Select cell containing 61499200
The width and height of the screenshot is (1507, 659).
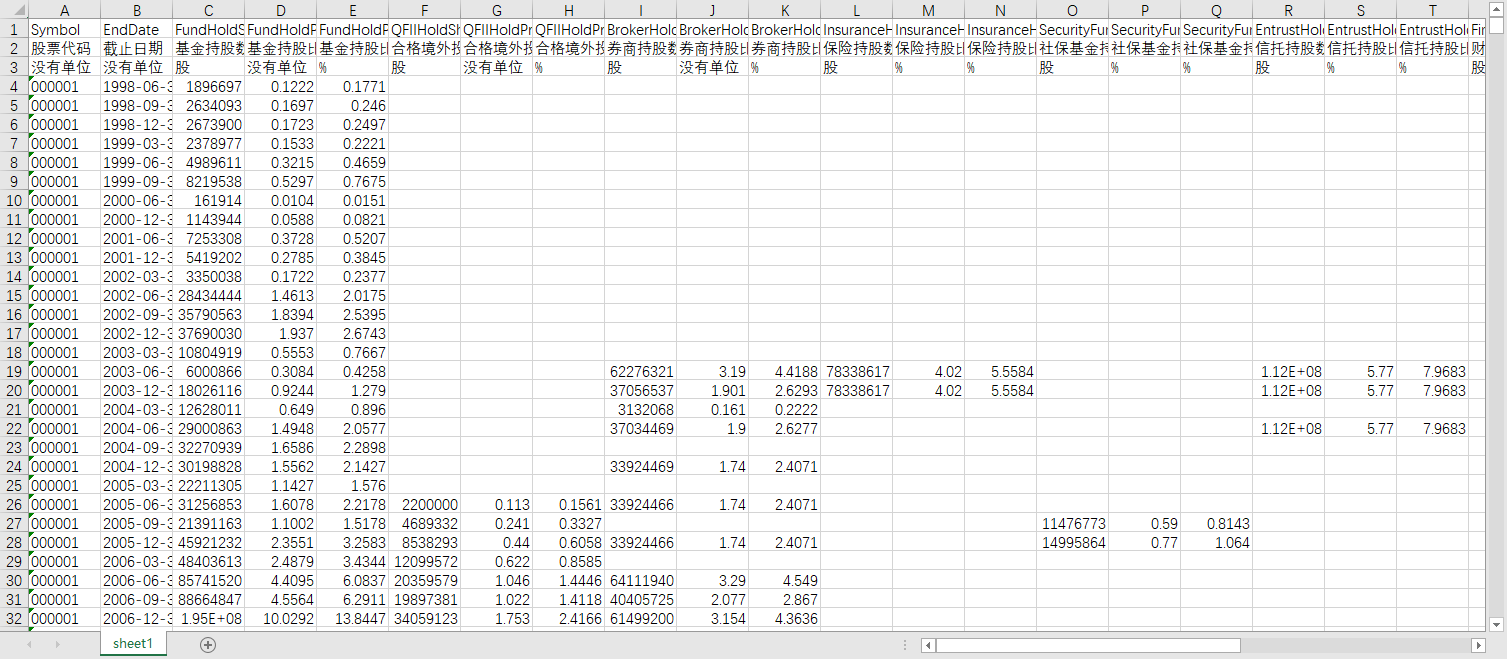(x=641, y=618)
